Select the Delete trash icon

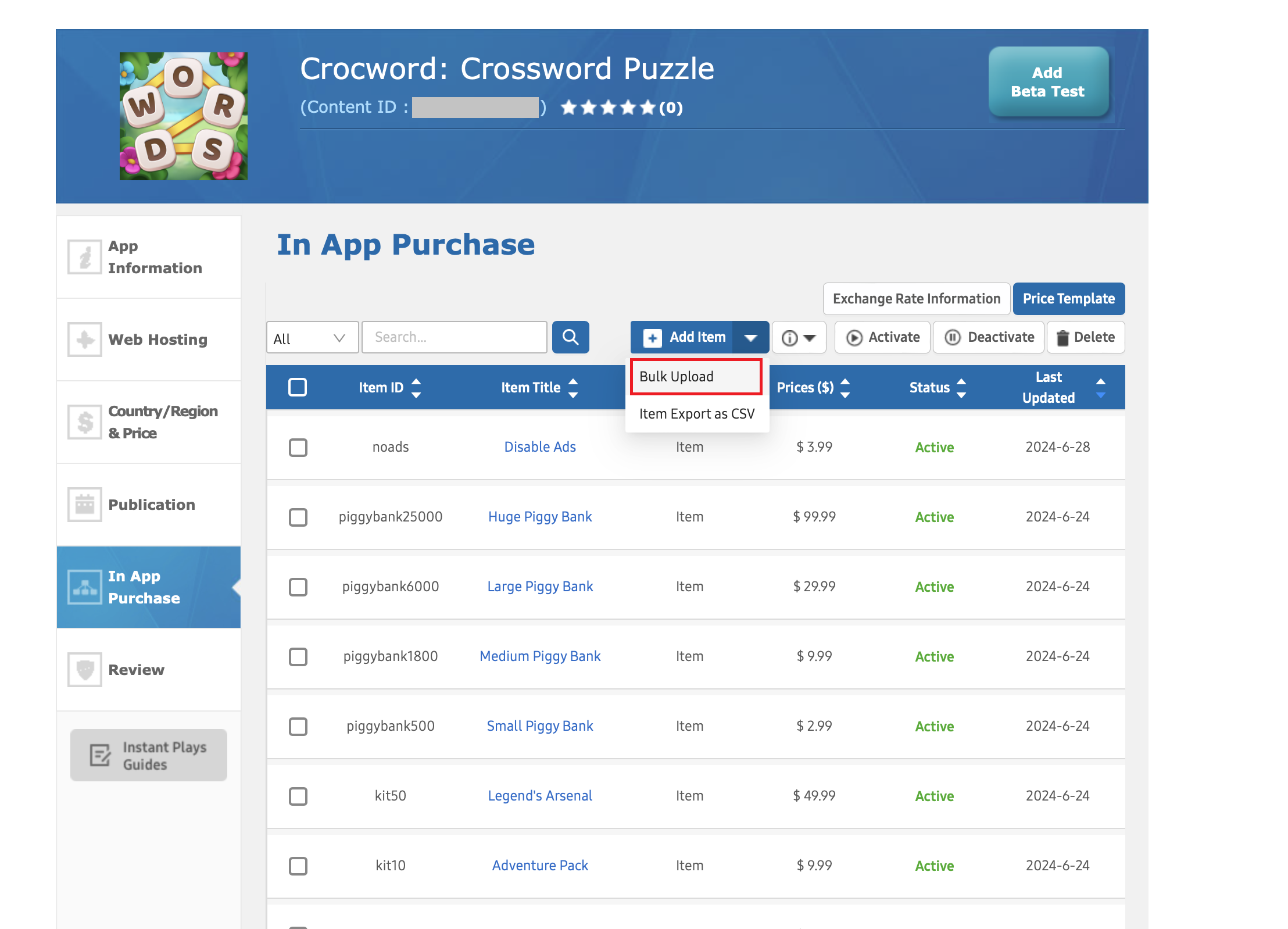coord(1064,337)
